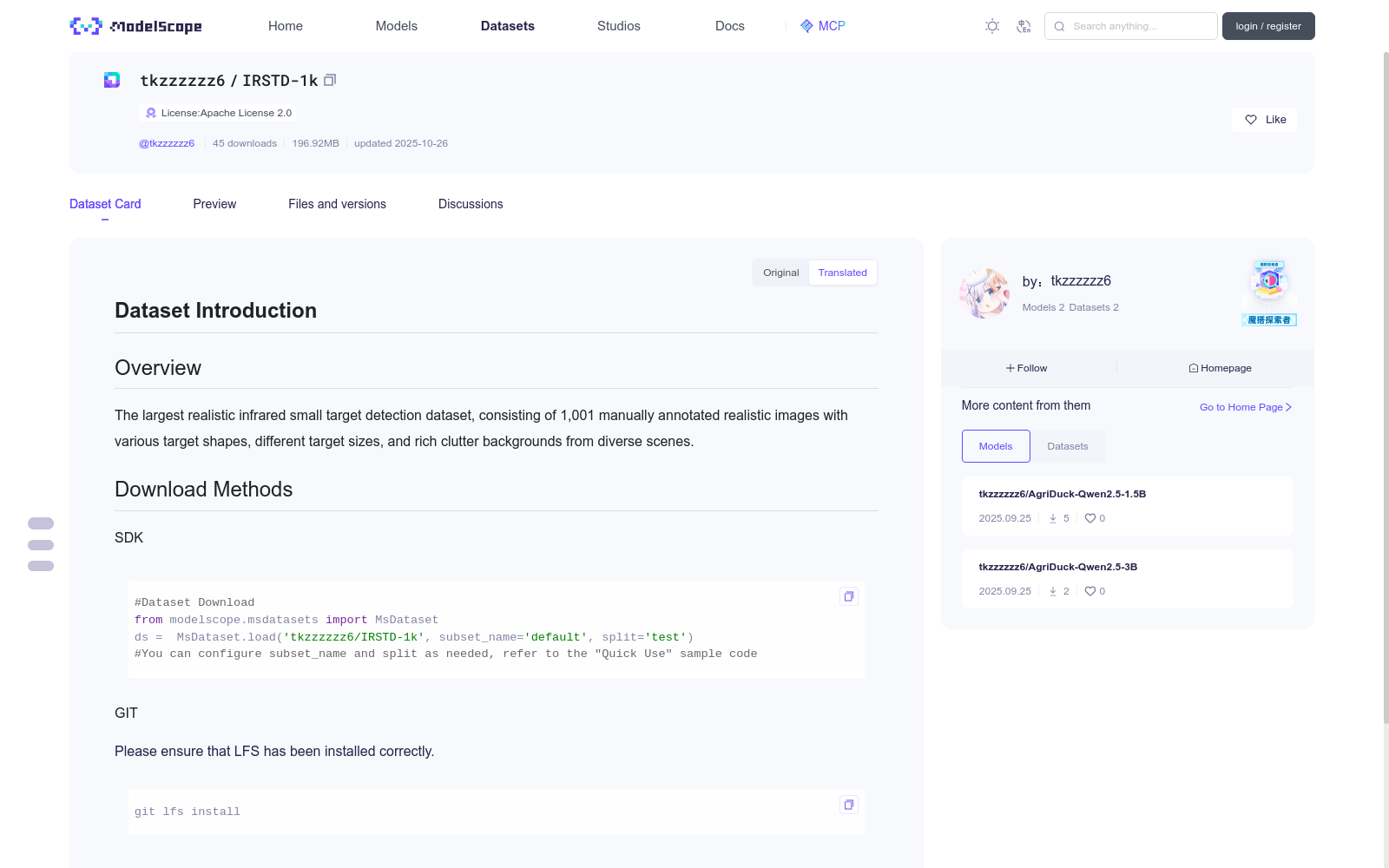Click the explorer badge on author card

[1269, 293]
